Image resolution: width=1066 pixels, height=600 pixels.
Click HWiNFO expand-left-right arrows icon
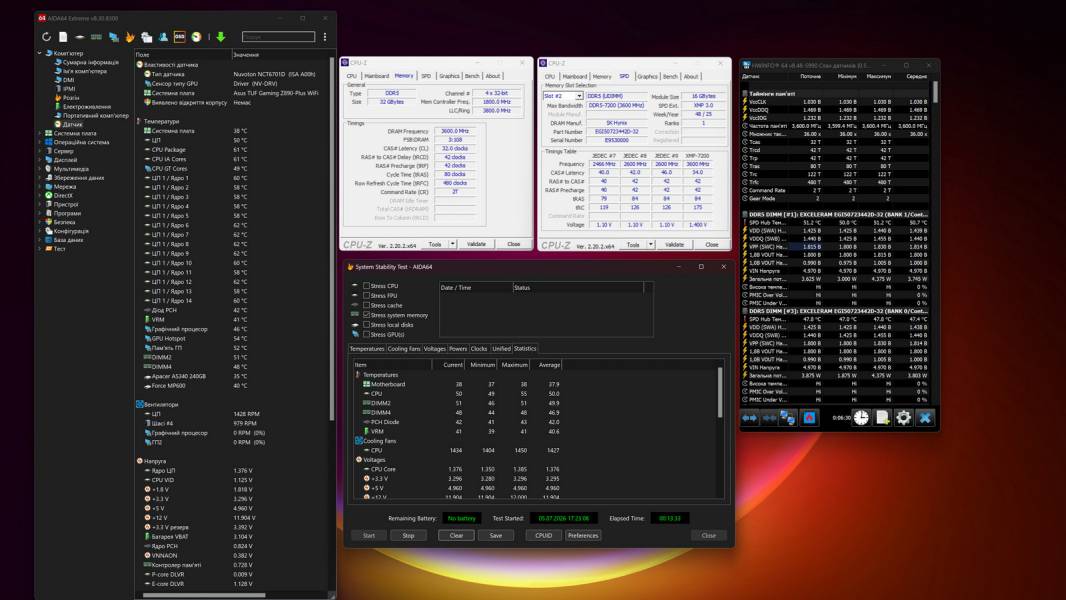tap(749, 418)
